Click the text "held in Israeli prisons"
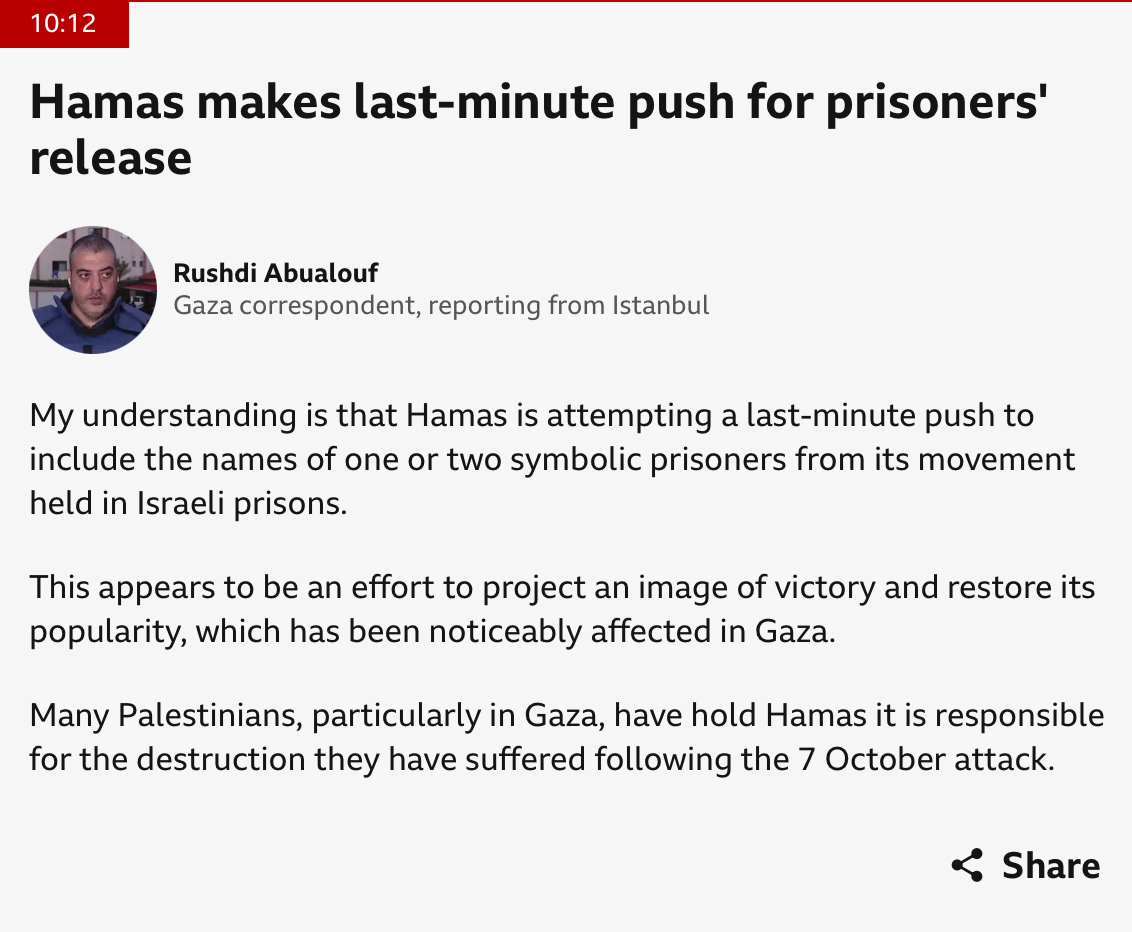The width and height of the screenshot is (1132, 932). (x=187, y=503)
